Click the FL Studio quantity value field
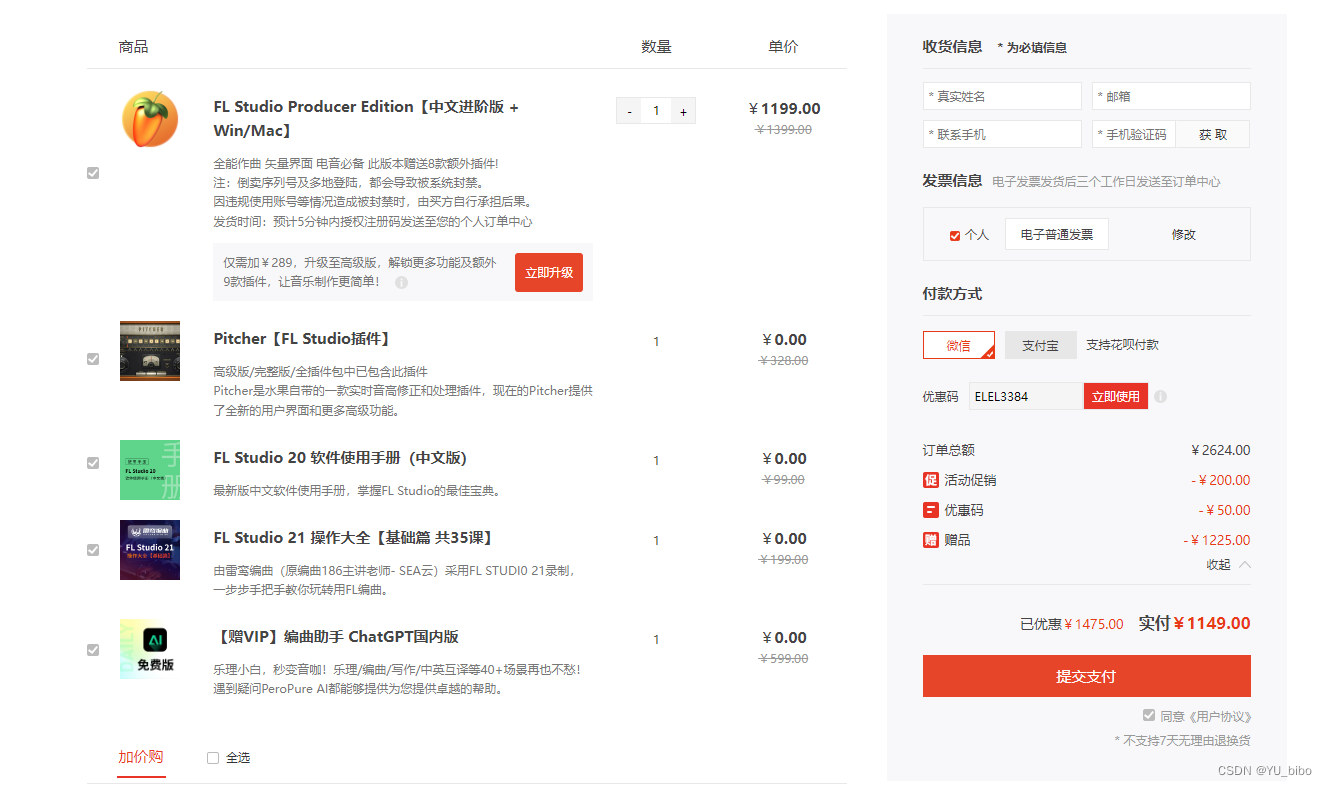The width and height of the screenshot is (1327, 786). (x=656, y=111)
